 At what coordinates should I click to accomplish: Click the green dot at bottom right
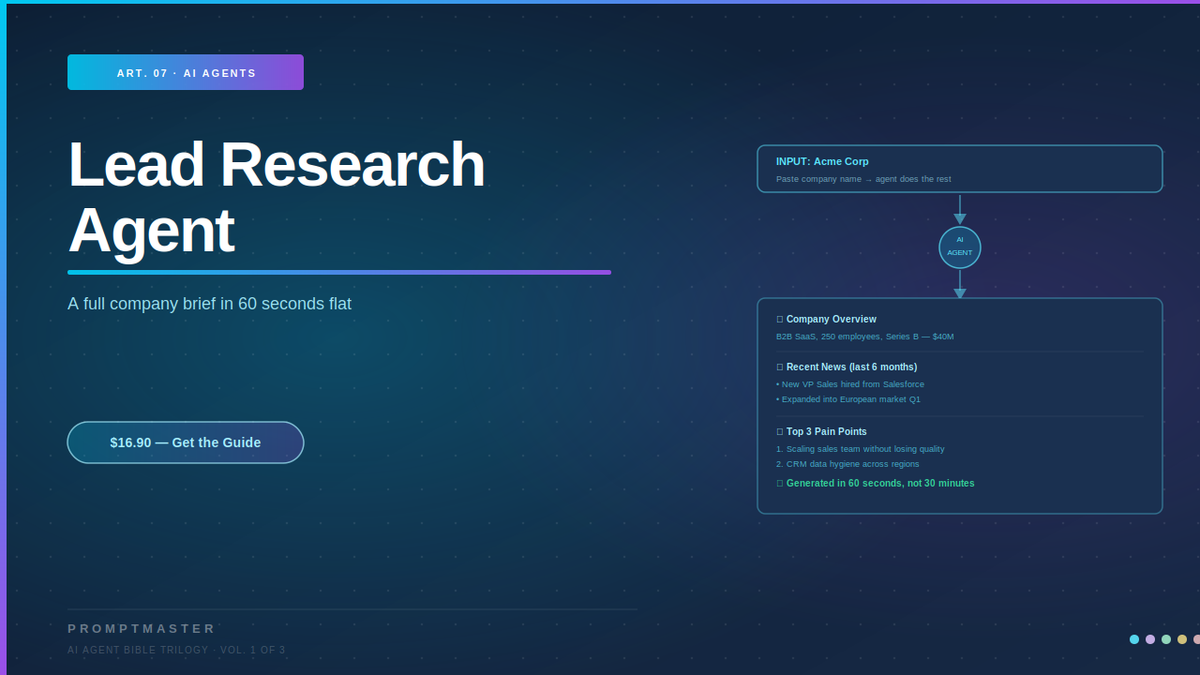pyautogui.click(x=1166, y=639)
